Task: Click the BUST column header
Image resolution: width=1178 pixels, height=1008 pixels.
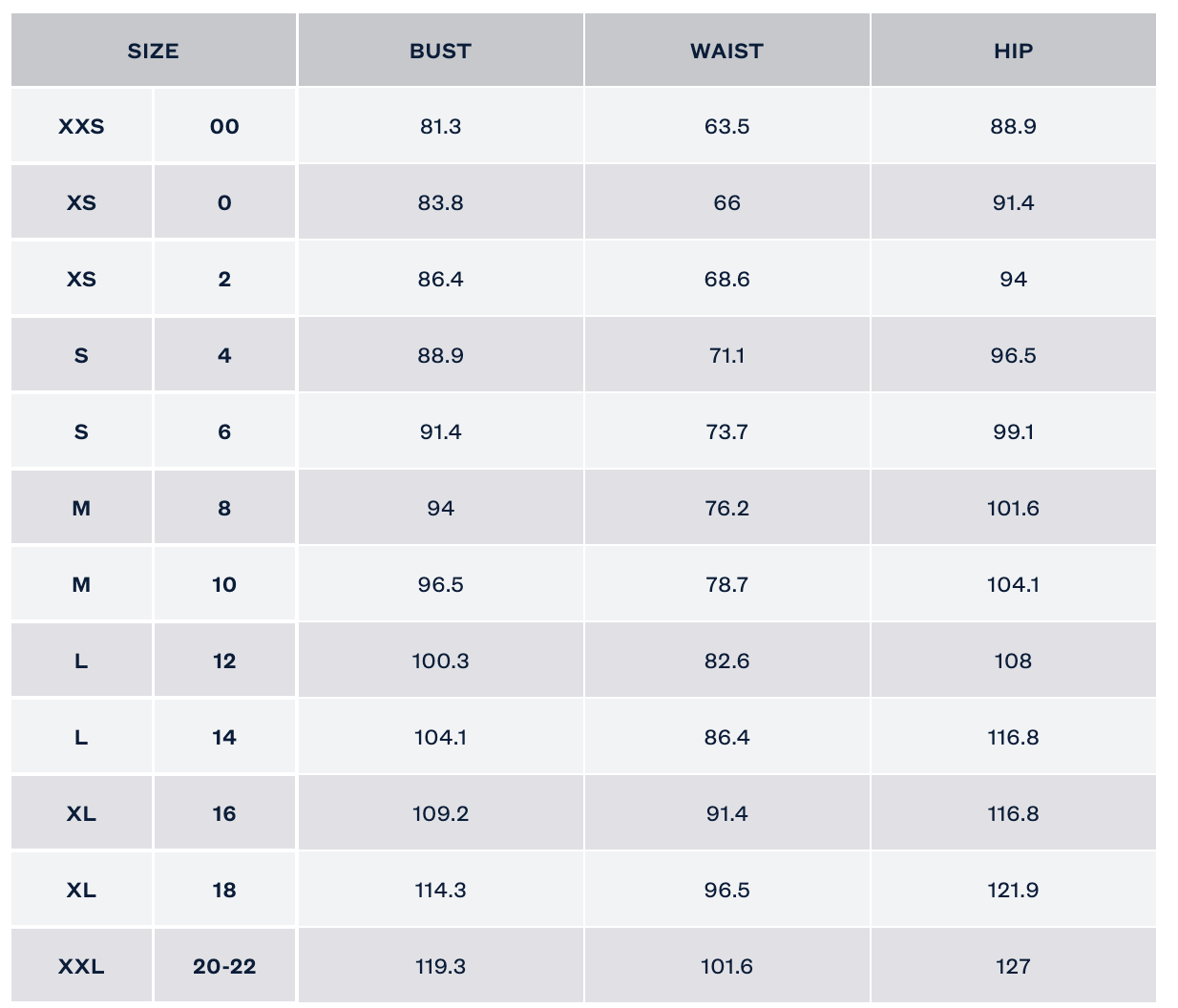Action: pos(440,51)
